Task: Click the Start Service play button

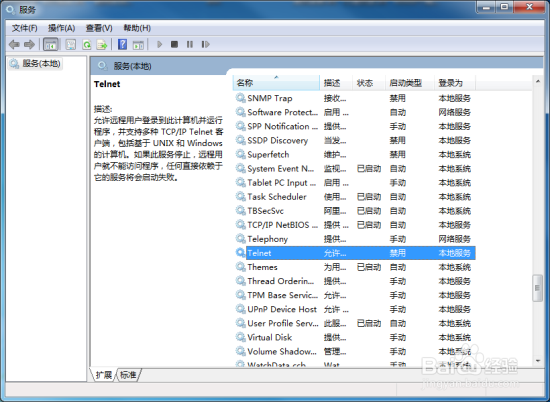Action: [160, 44]
